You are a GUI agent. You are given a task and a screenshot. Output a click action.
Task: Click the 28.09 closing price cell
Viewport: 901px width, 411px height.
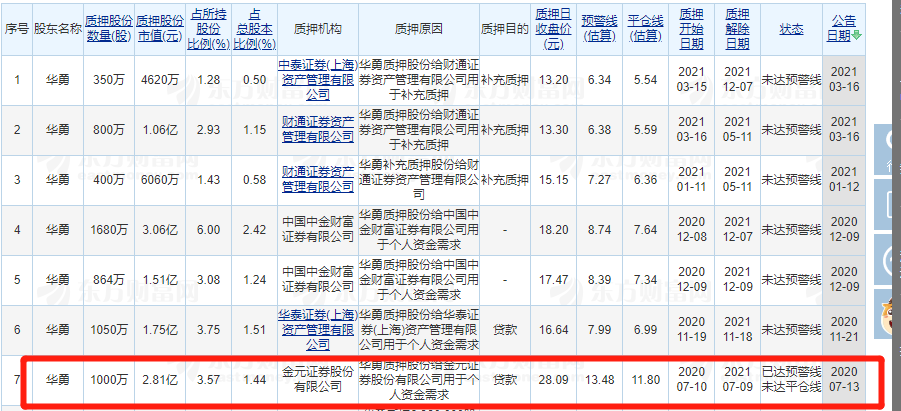tap(553, 380)
